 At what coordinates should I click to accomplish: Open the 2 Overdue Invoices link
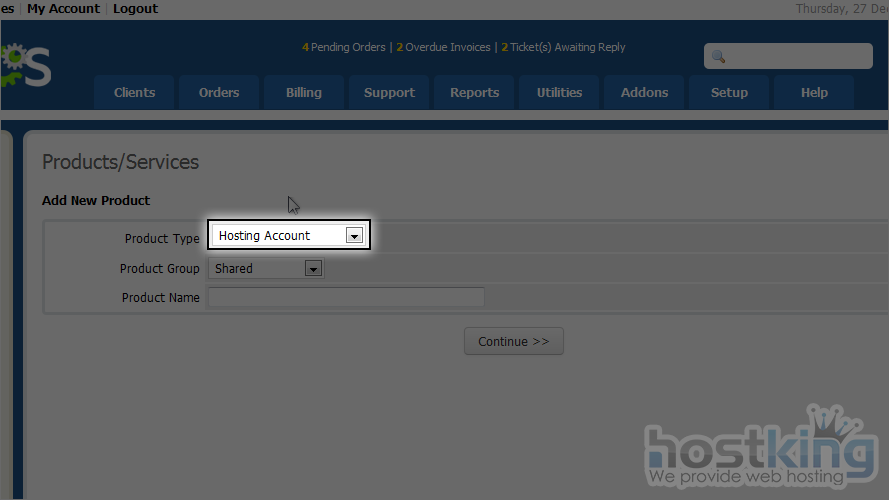[443, 47]
